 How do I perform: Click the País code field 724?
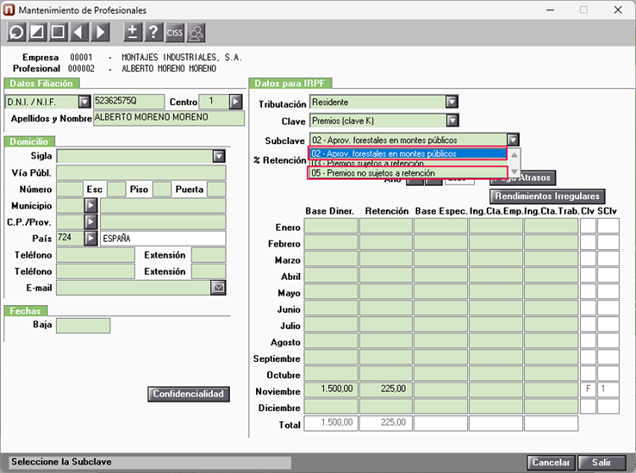pyautogui.click(x=70, y=238)
